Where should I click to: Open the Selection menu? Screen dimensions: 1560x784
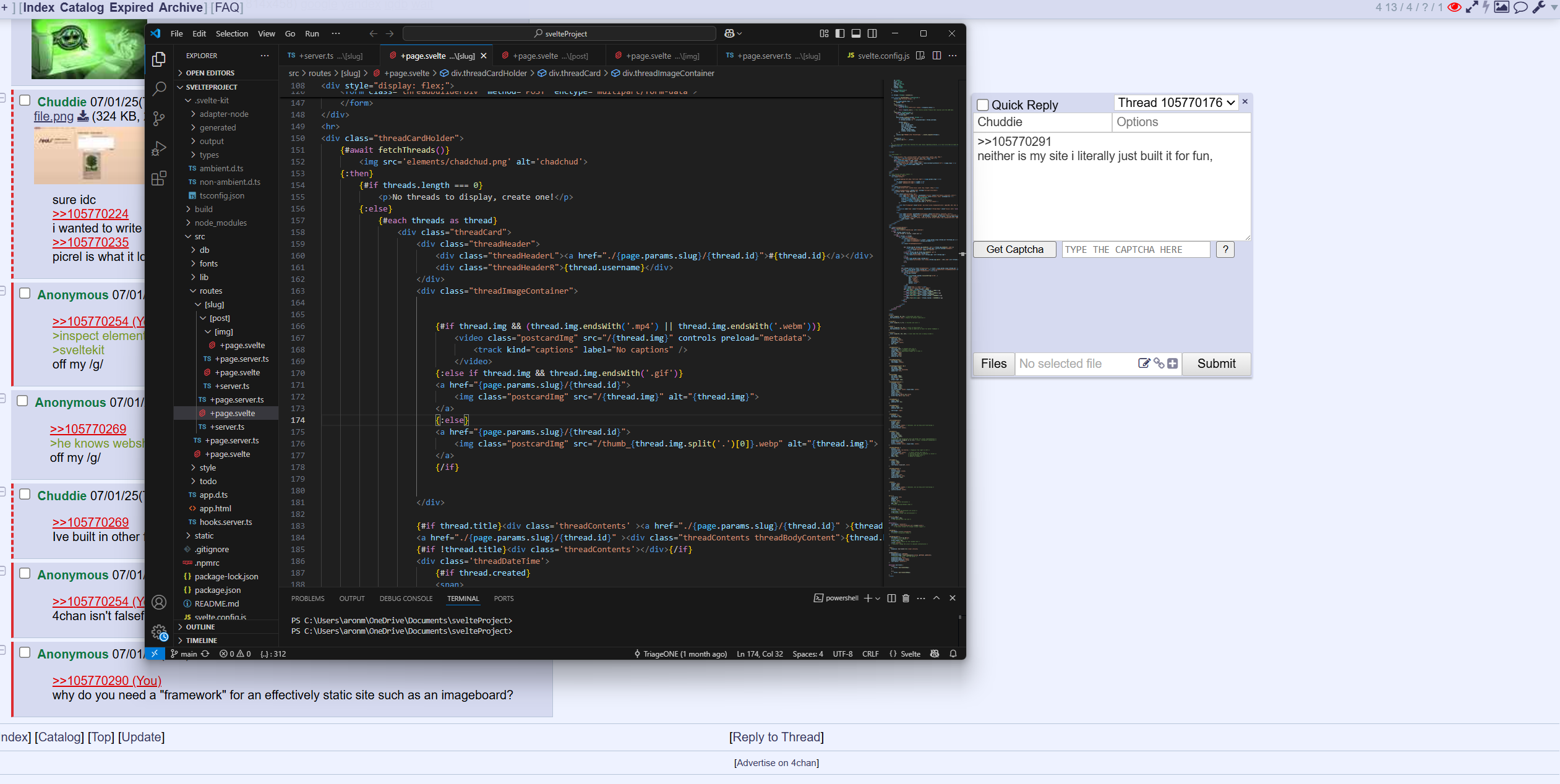(x=232, y=33)
